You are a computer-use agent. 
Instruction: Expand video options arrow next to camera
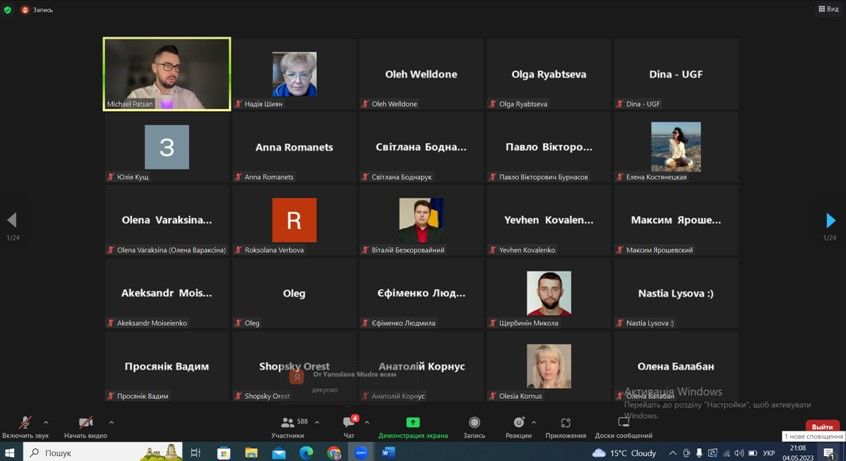[x=111, y=422]
